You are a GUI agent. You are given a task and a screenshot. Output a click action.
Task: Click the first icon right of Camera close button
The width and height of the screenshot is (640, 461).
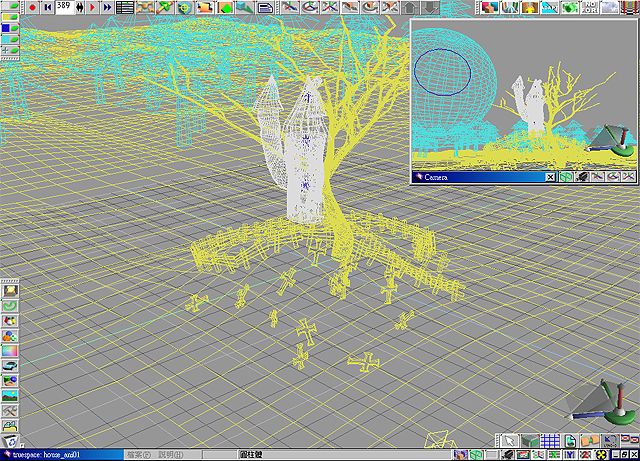566,177
